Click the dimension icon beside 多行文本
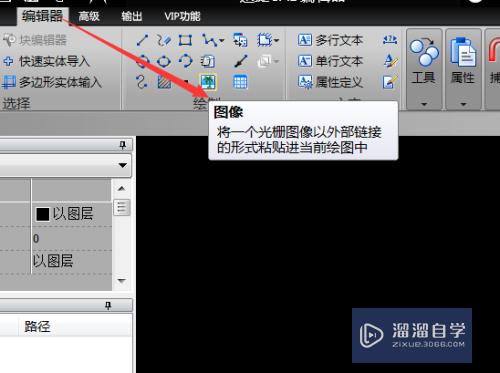500x373 pixels. [390, 40]
